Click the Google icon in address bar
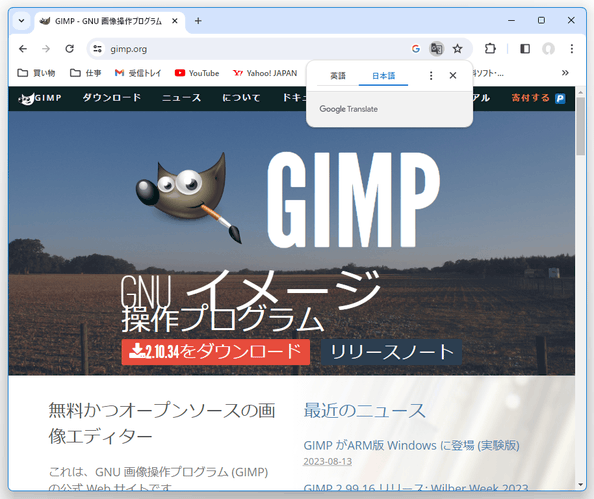Image resolution: width=594 pixels, height=499 pixels. pyautogui.click(x=416, y=49)
